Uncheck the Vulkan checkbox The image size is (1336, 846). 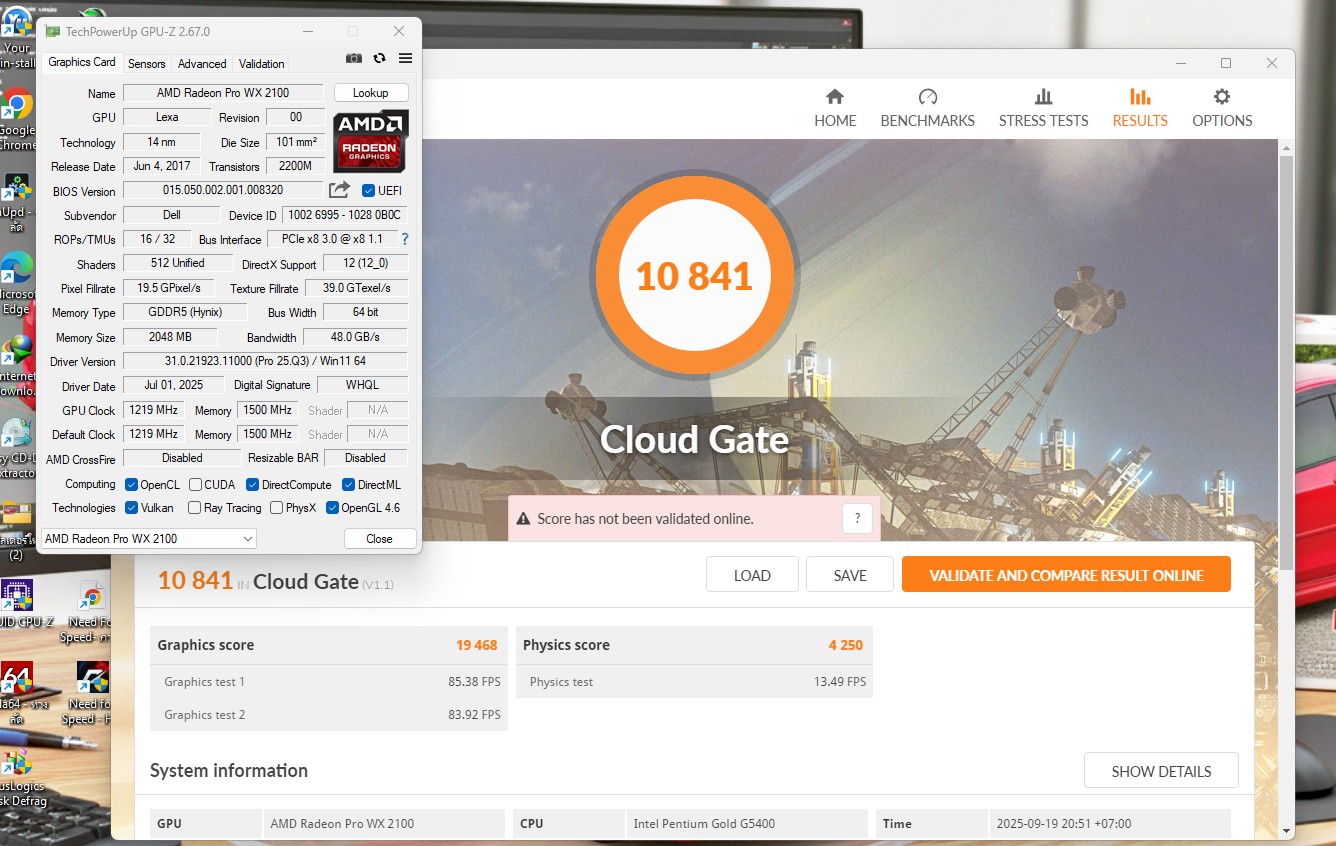pyautogui.click(x=132, y=508)
